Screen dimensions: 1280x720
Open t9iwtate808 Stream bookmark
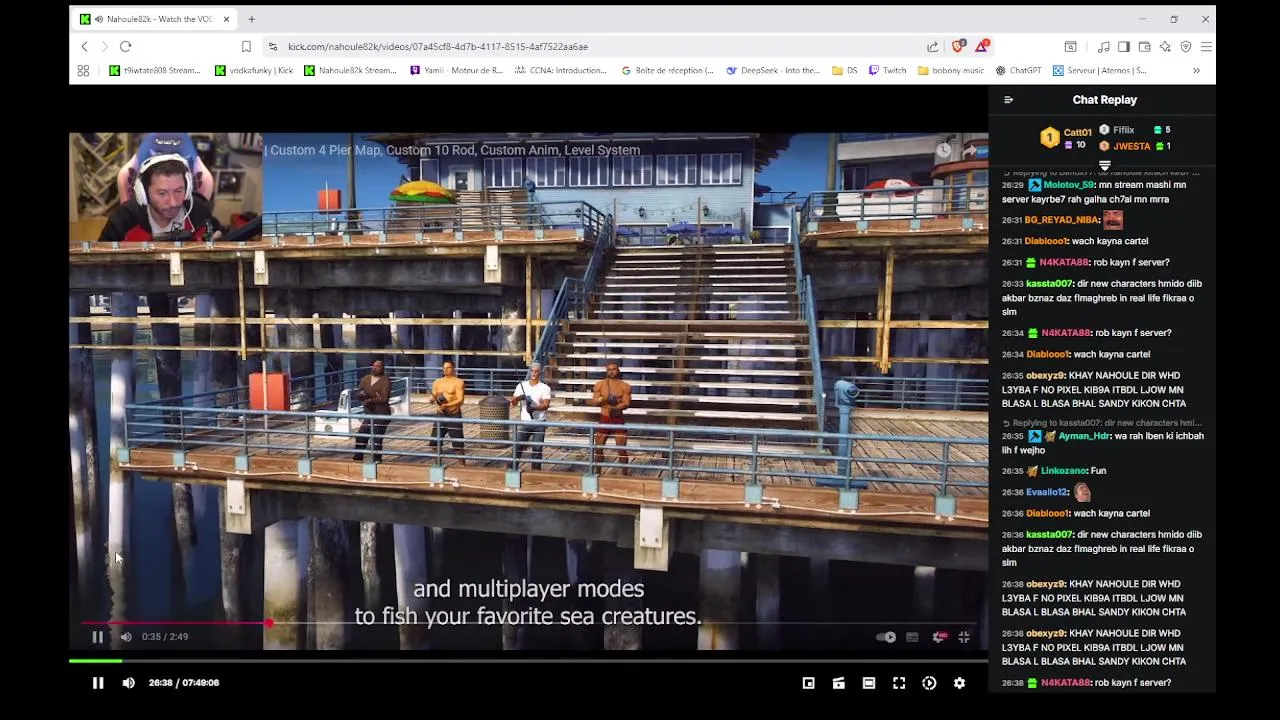(155, 71)
